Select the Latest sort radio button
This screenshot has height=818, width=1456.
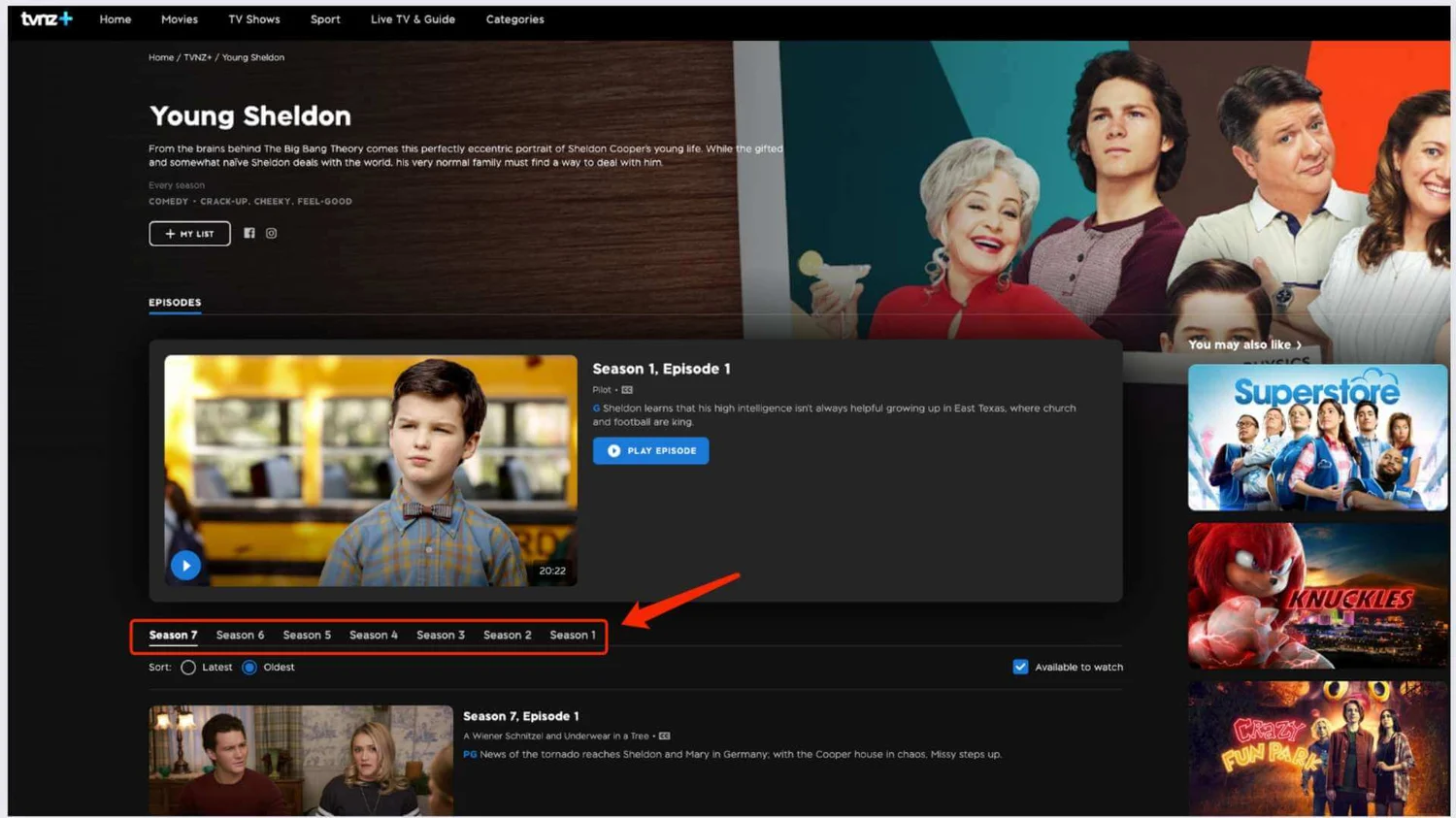click(x=188, y=668)
